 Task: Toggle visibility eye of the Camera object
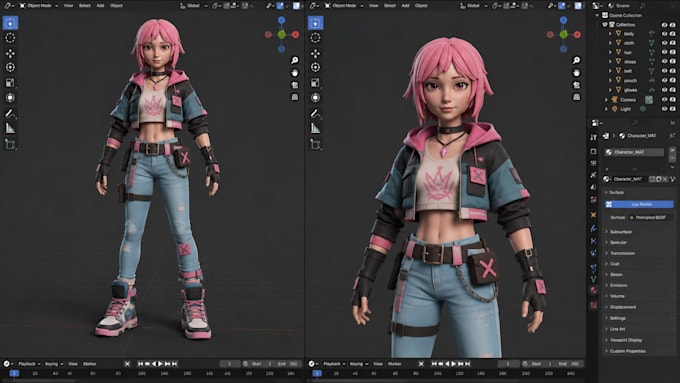664,100
